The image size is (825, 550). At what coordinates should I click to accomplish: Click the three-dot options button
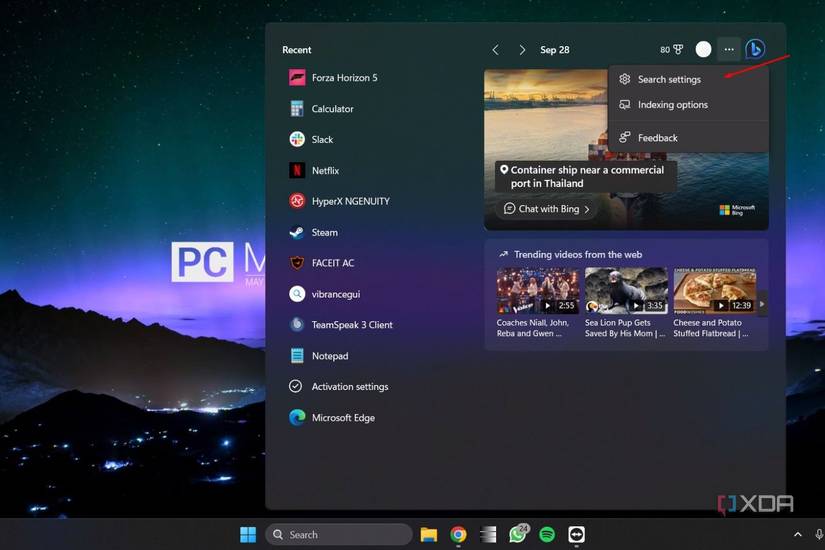click(x=729, y=49)
